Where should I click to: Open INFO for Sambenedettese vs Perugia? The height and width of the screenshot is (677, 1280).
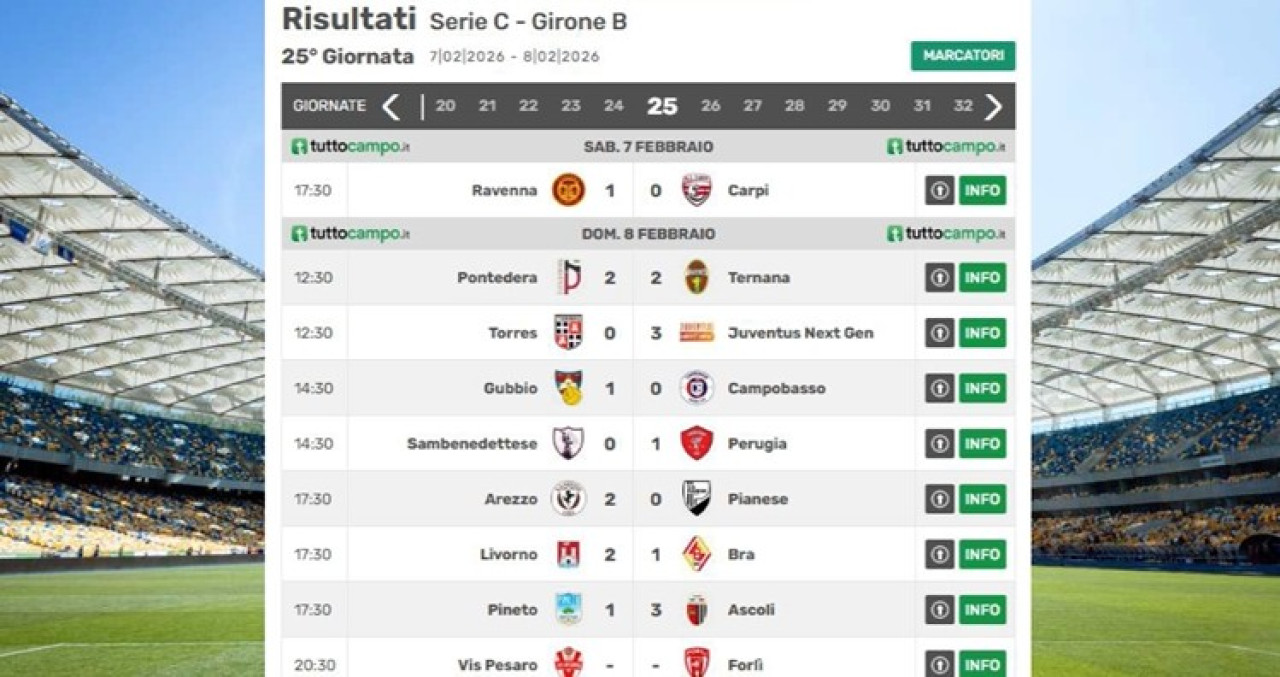(982, 443)
